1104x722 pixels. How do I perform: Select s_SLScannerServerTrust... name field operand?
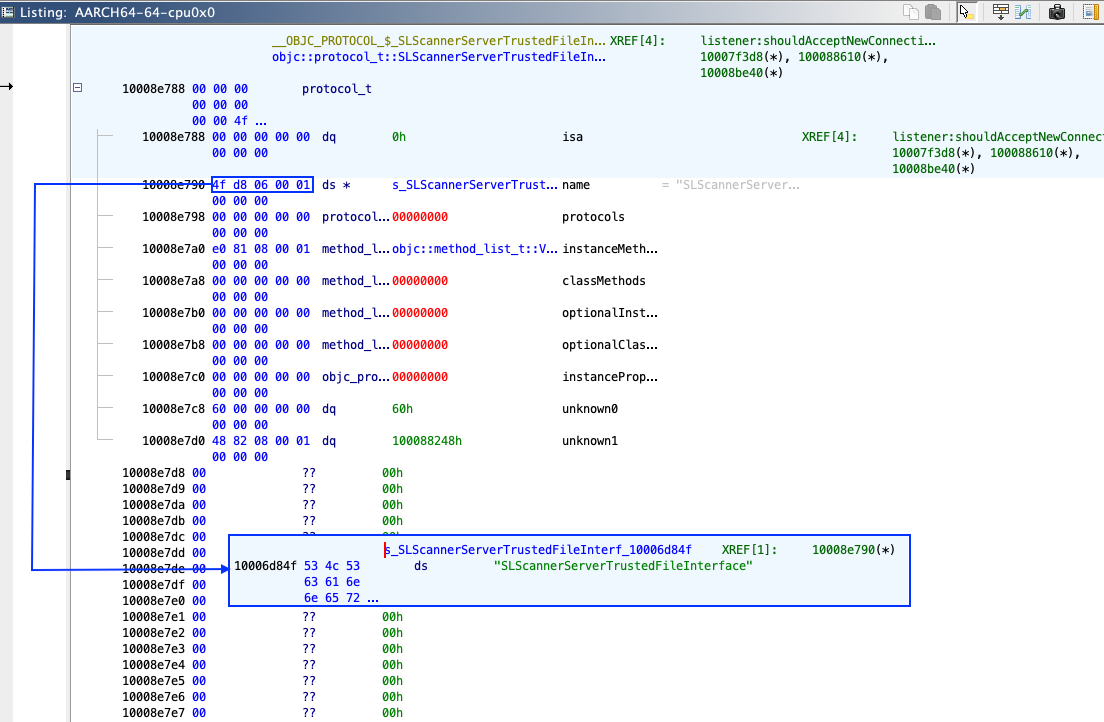[475, 185]
